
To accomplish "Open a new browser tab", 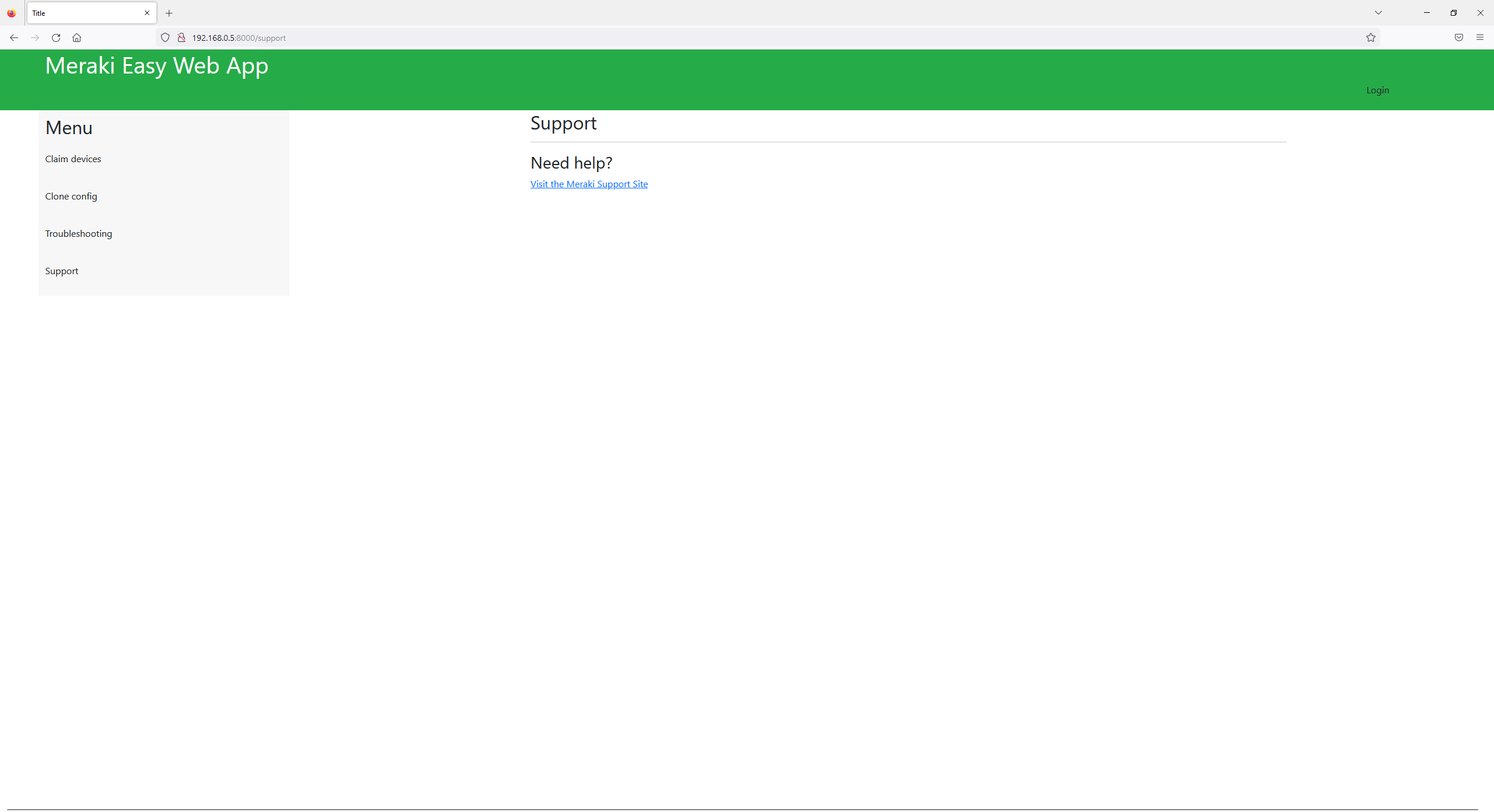I will (x=169, y=13).
